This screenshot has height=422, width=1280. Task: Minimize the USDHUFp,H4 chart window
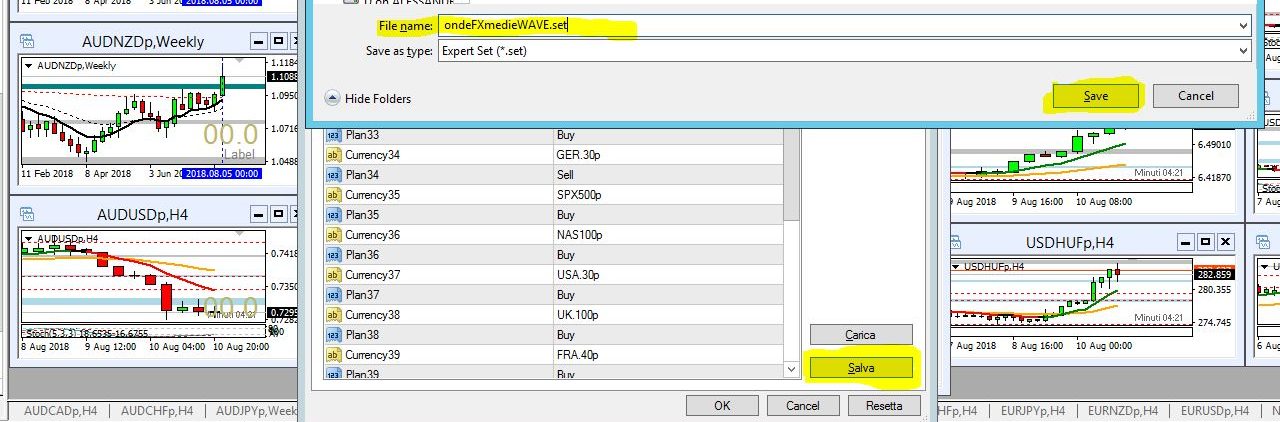coord(1185,242)
